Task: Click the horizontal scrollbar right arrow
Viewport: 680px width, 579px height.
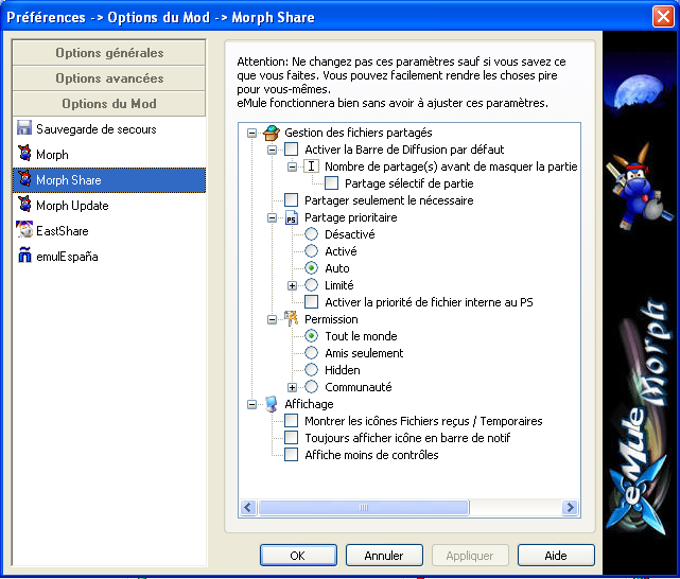Action: [x=570, y=507]
